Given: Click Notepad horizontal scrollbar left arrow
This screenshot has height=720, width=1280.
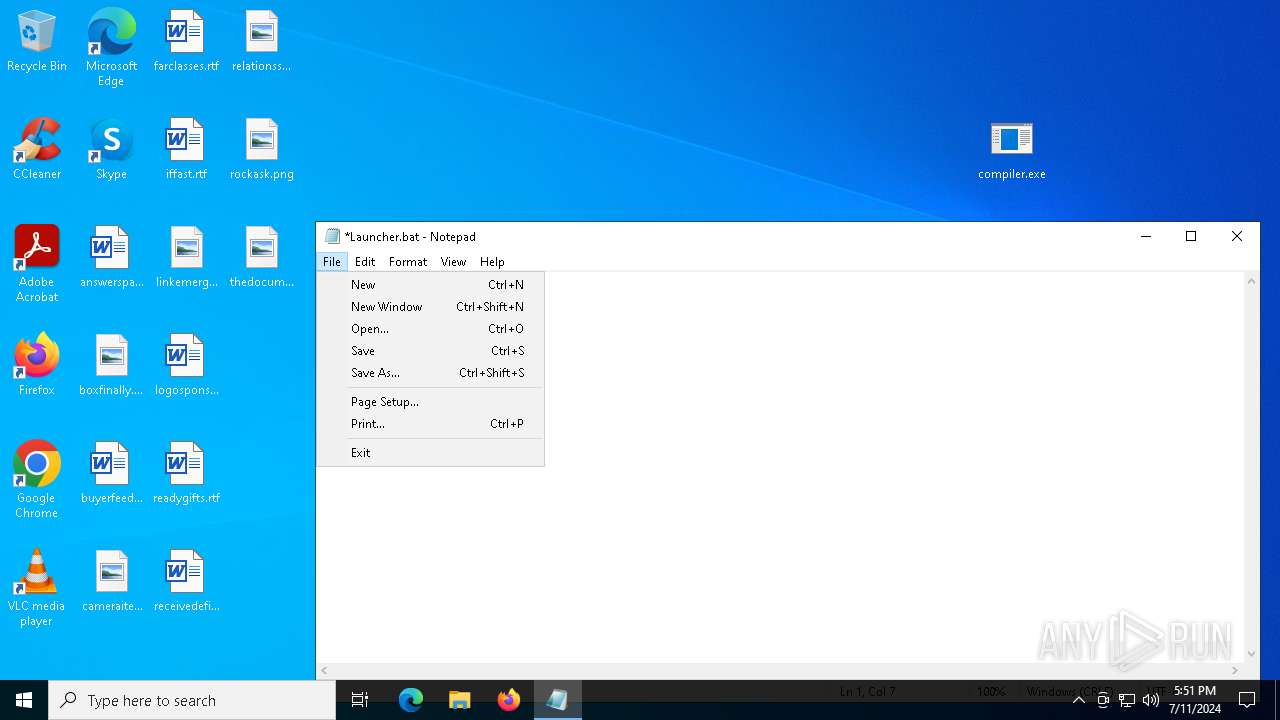Looking at the screenshot, I should tap(324, 670).
